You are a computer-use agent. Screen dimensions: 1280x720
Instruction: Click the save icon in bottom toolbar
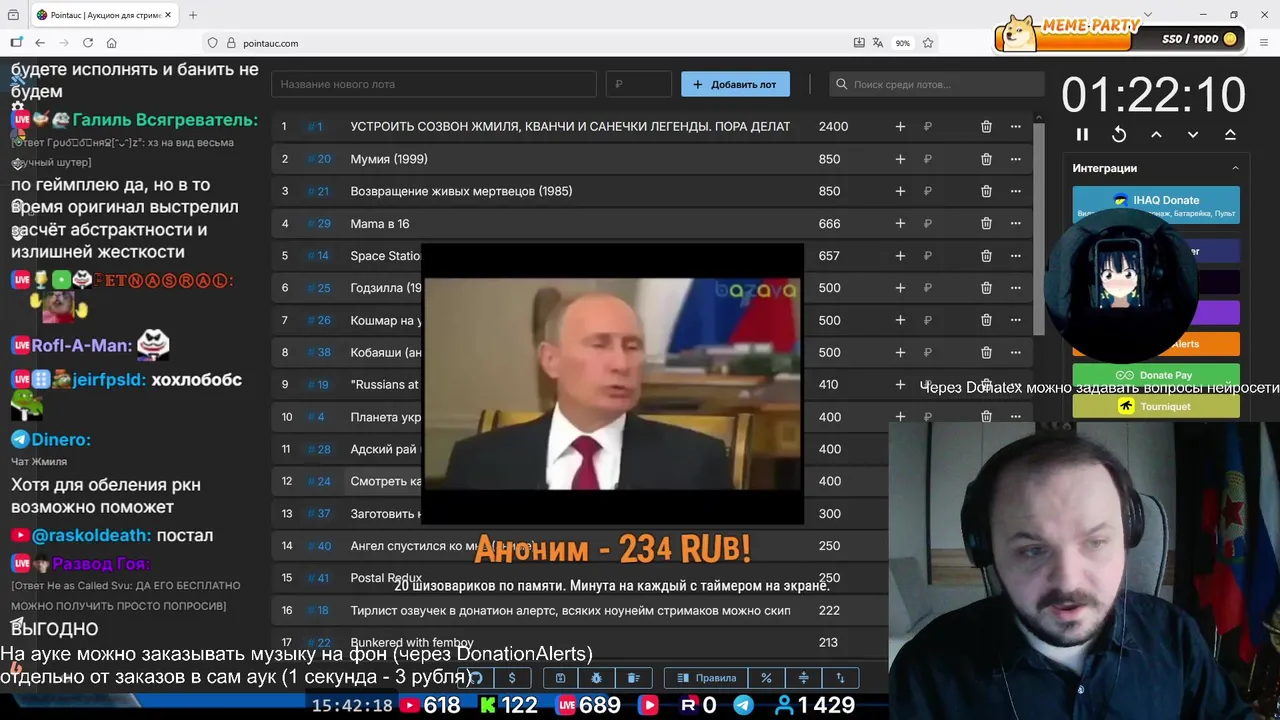coord(560,678)
